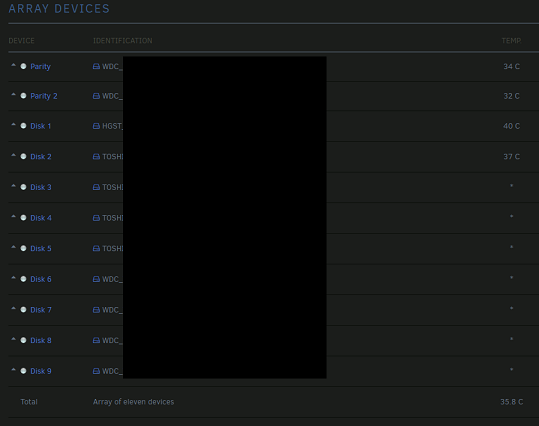Viewport: 539px width, 426px height.
Task: Click the drive icon in the Disk 8 row
Action: coord(96,340)
